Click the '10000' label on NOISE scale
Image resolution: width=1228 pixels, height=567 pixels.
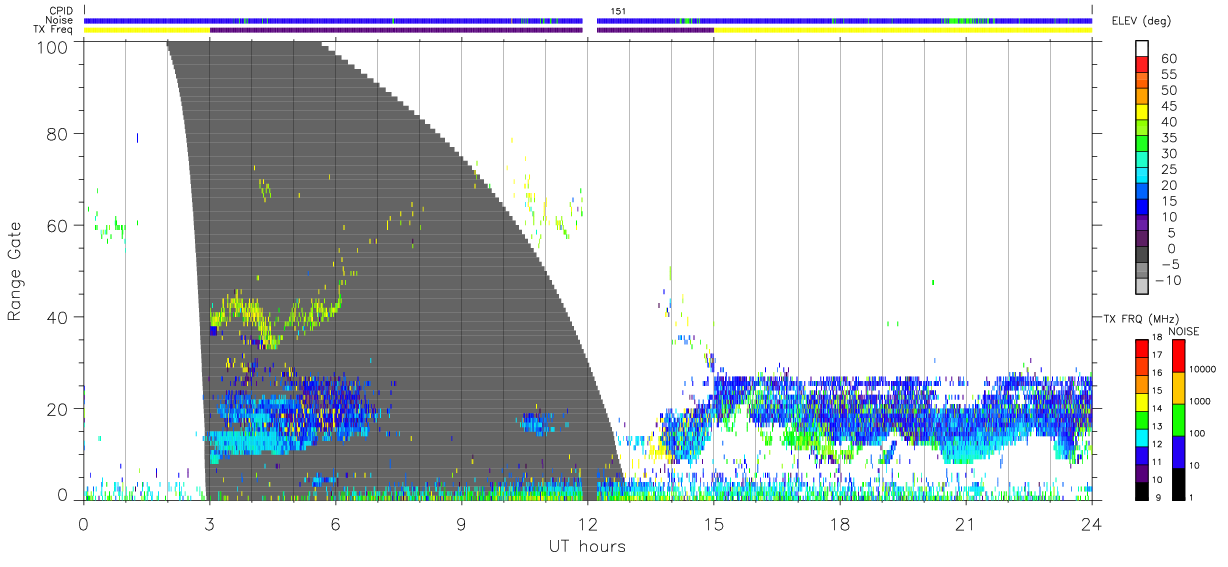1203,370
